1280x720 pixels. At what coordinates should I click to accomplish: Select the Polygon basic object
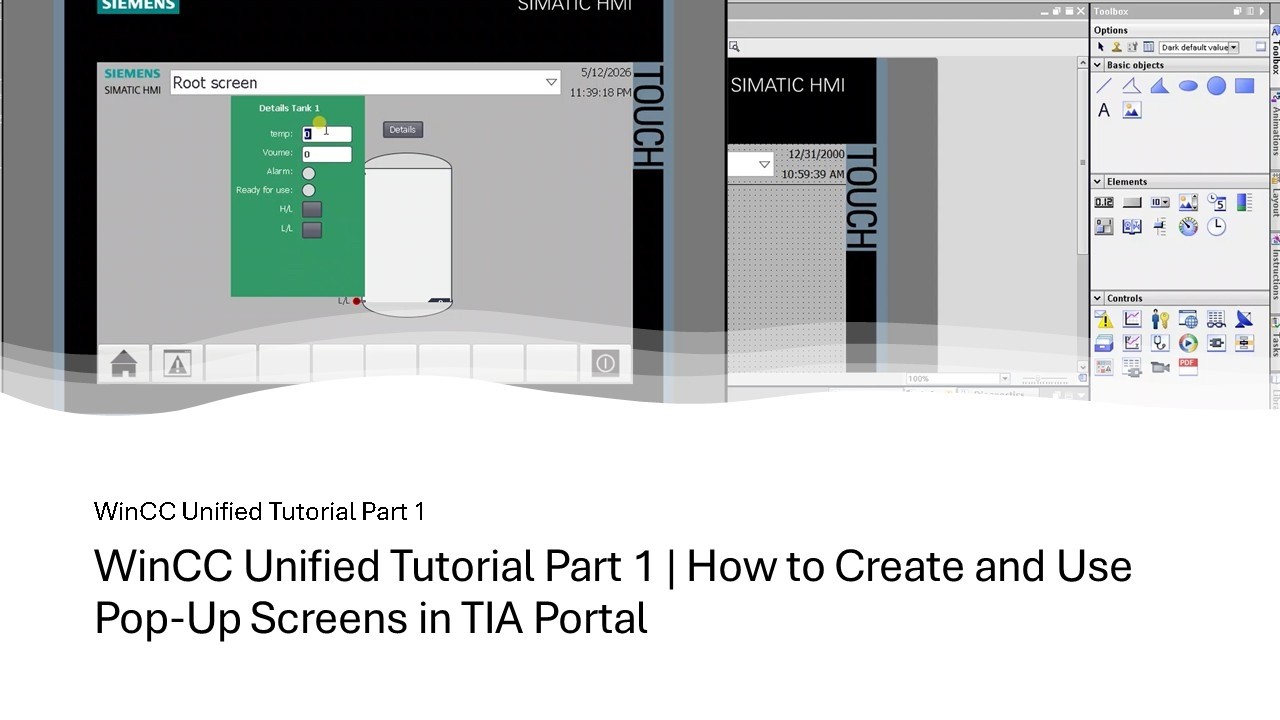point(1159,86)
